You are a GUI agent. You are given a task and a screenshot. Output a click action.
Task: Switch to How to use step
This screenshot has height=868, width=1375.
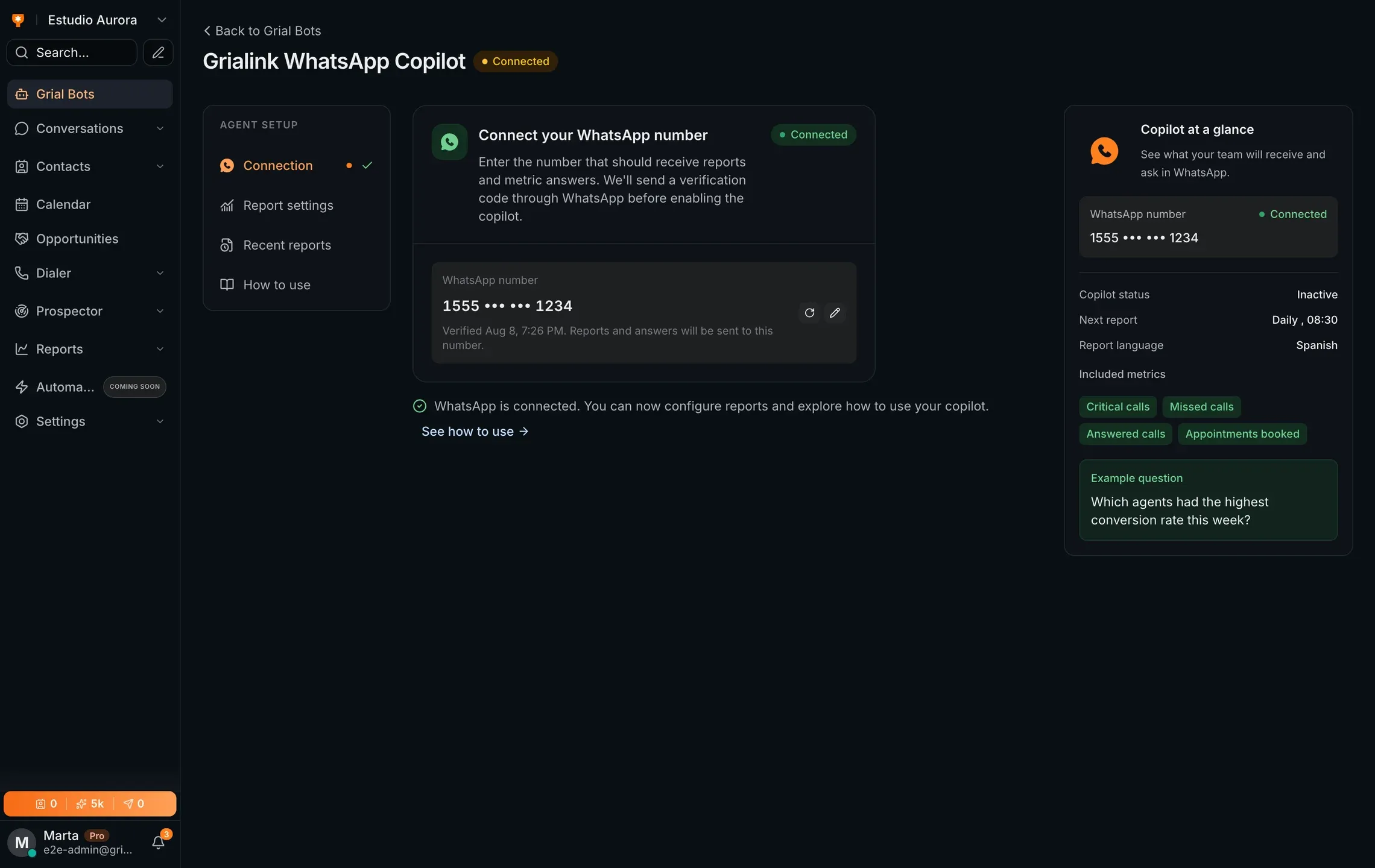[296, 285]
